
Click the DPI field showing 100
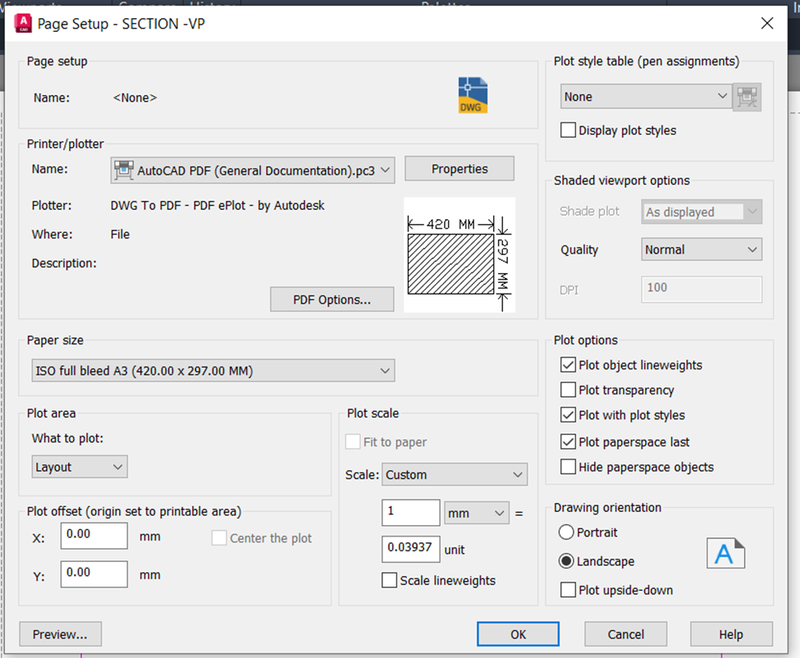702,289
